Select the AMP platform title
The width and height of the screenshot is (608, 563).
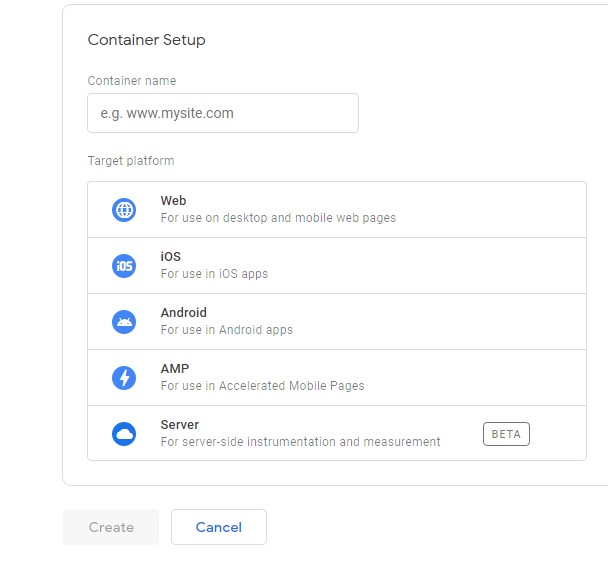pos(175,369)
